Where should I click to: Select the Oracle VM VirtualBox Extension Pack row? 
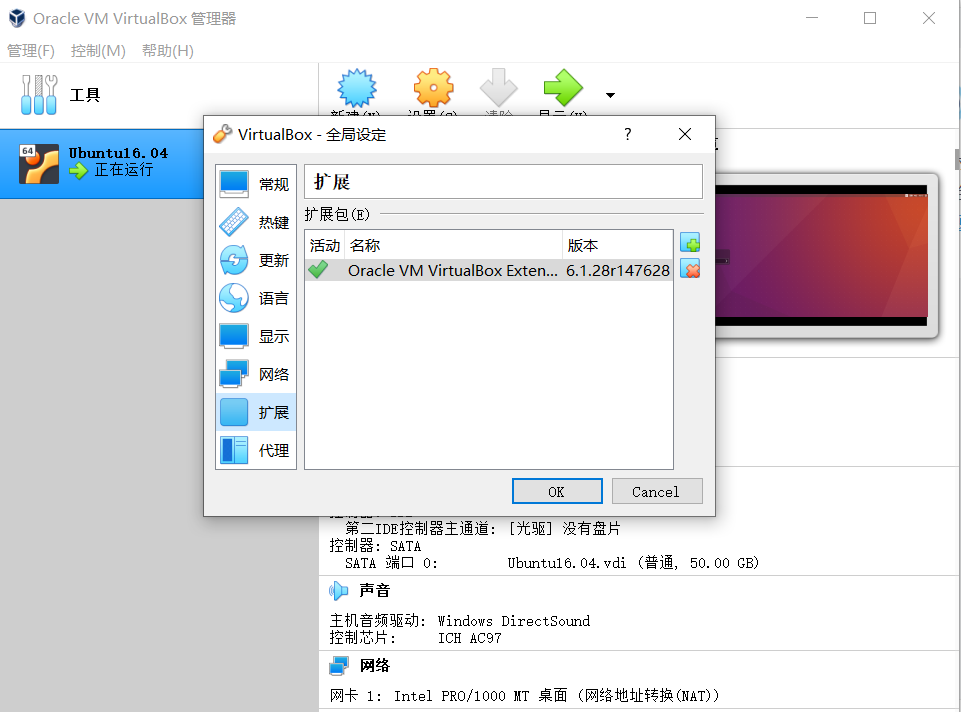pyautogui.click(x=488, y=270)
